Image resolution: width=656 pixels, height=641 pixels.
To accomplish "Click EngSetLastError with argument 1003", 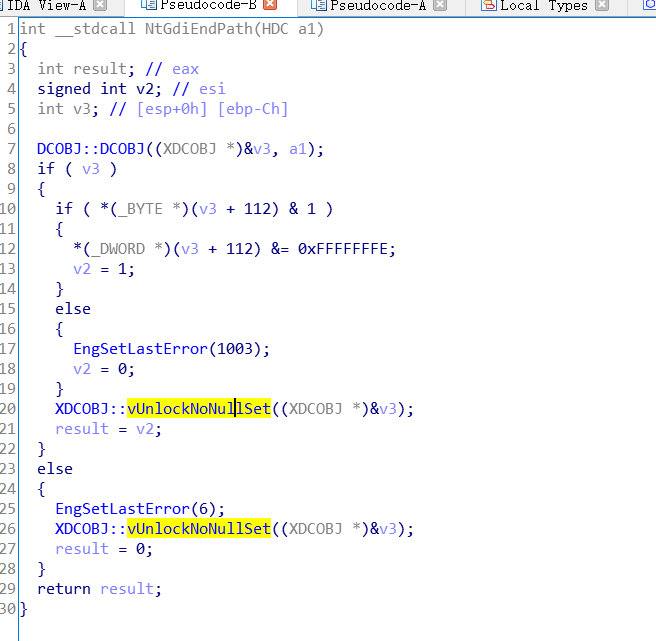I will (x=140, y=349).
